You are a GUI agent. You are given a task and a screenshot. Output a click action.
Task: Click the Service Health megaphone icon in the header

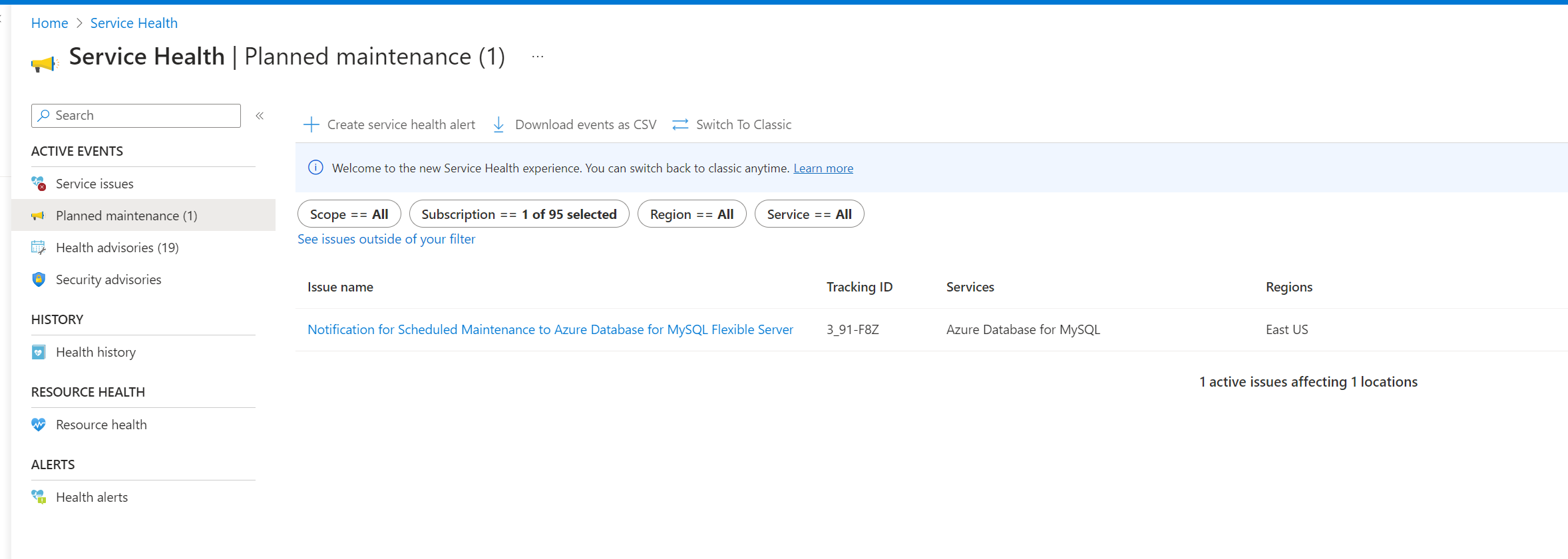click(45, 64)
